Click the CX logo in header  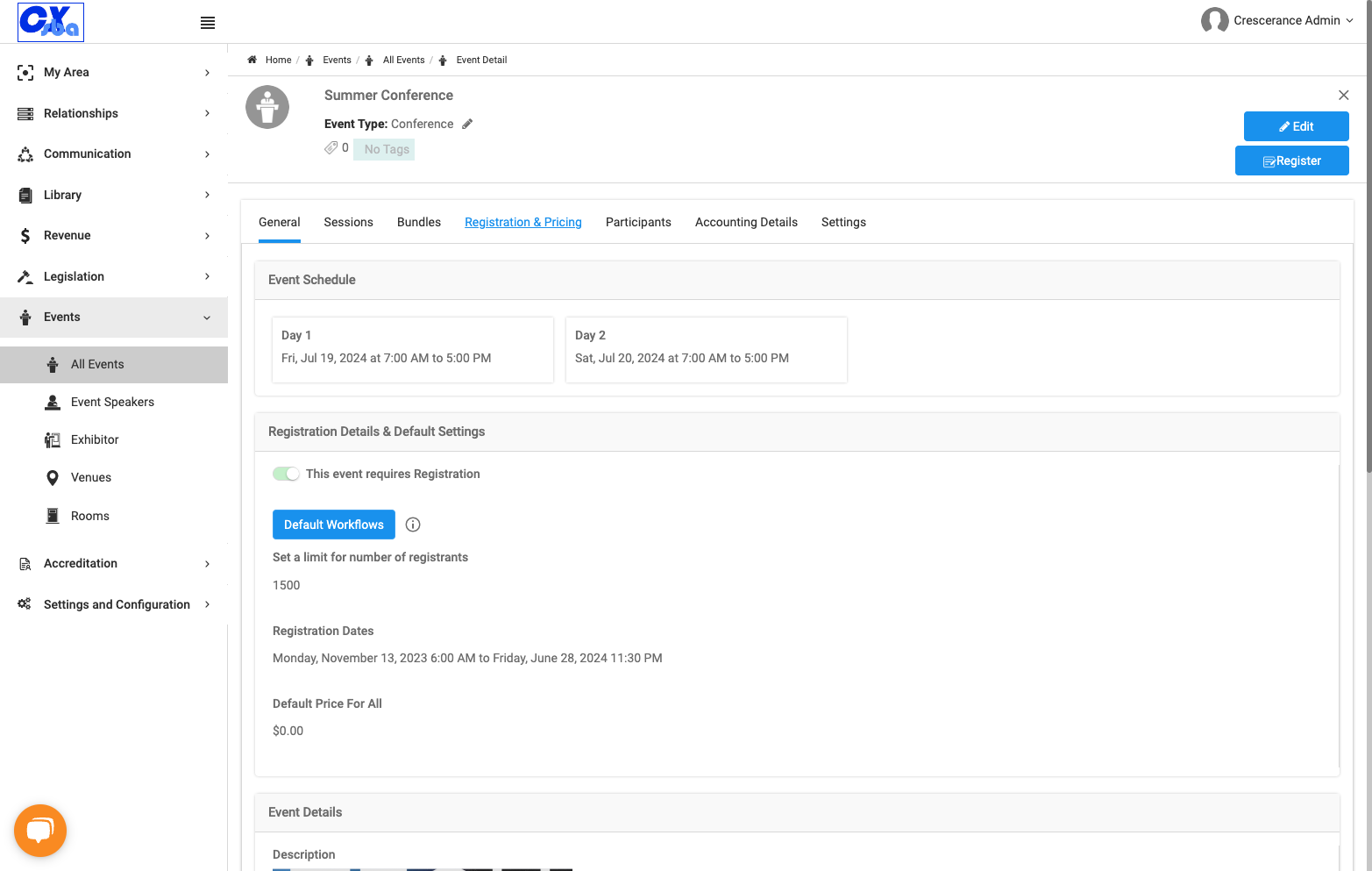coord(51,22)
